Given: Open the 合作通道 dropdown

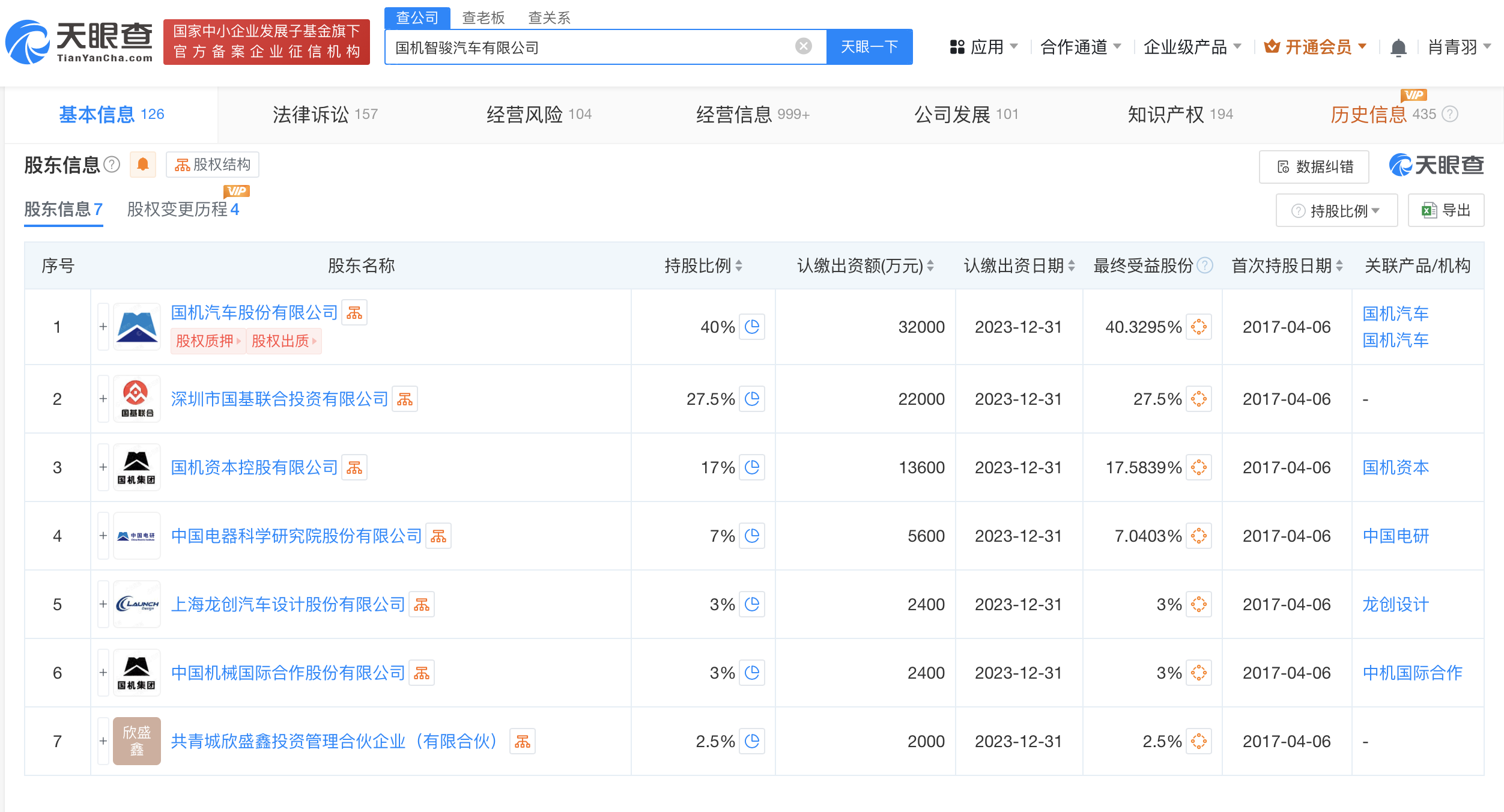Looking at the screenshot, I should tap(1081, 47).
